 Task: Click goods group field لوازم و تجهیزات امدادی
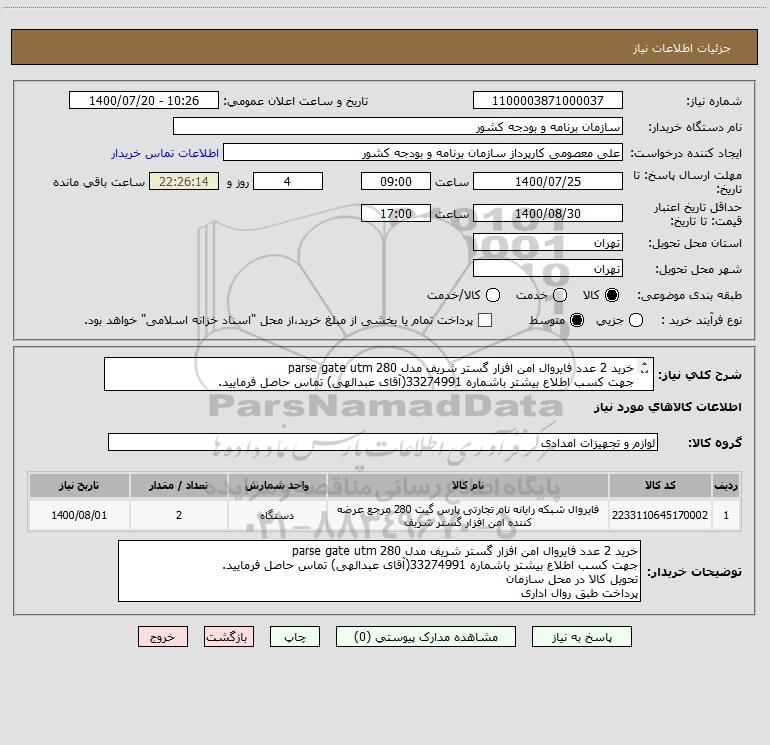[x=383, y=442]
